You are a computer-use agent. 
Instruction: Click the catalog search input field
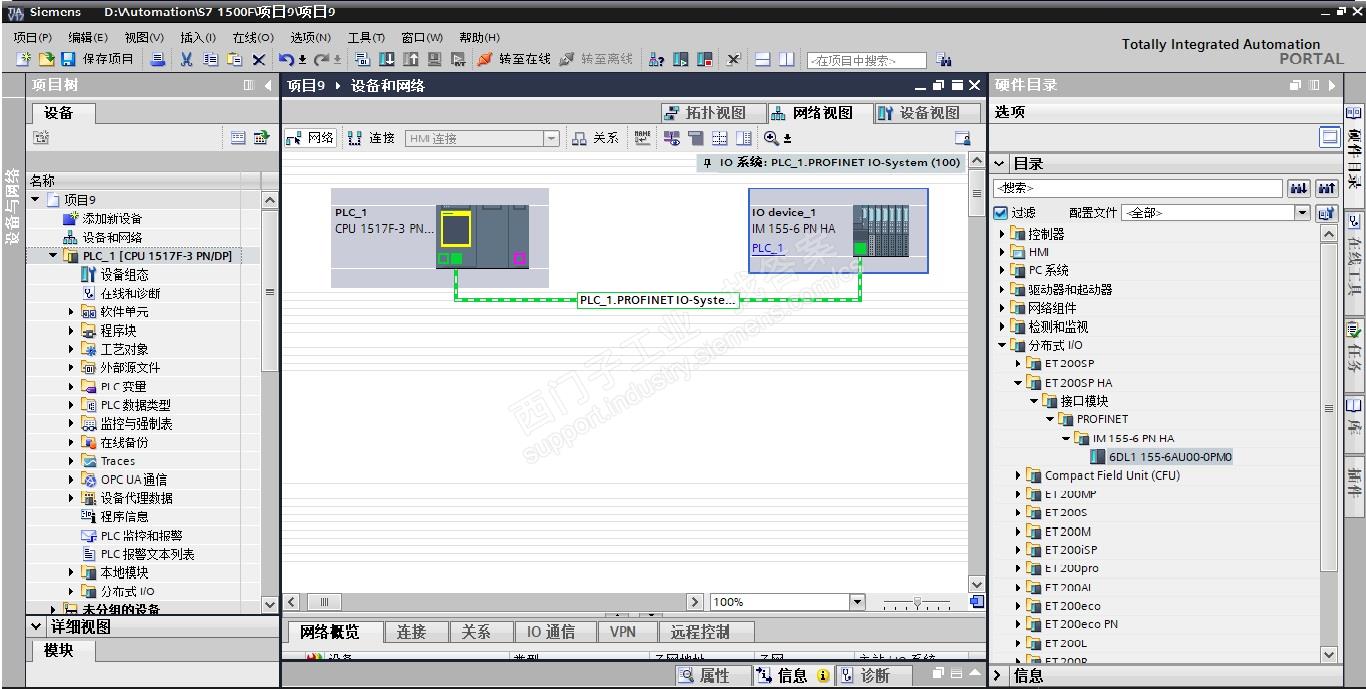coord(1137,188)
